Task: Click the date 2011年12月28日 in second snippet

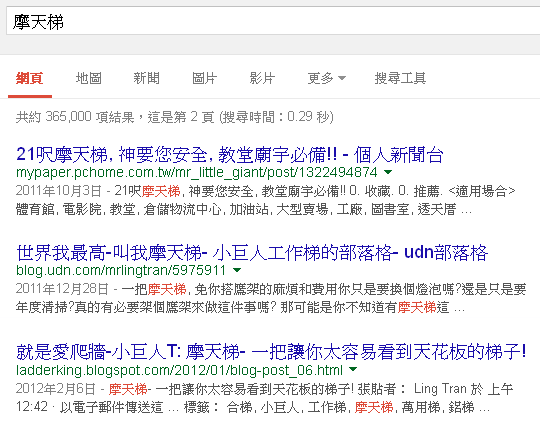Action: (x=62, y=289)
